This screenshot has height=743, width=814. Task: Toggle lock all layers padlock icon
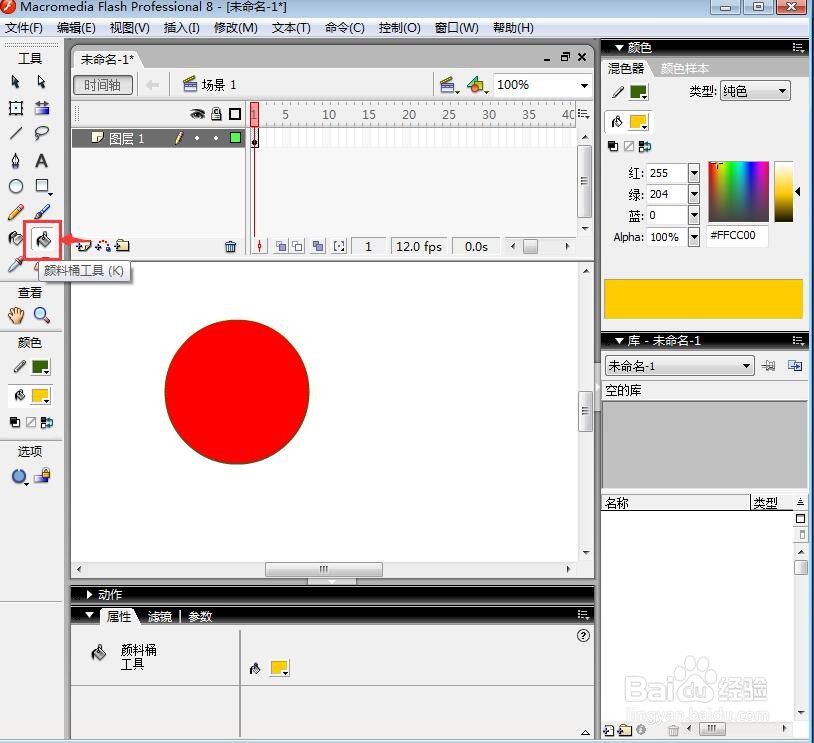pos(216,114)
